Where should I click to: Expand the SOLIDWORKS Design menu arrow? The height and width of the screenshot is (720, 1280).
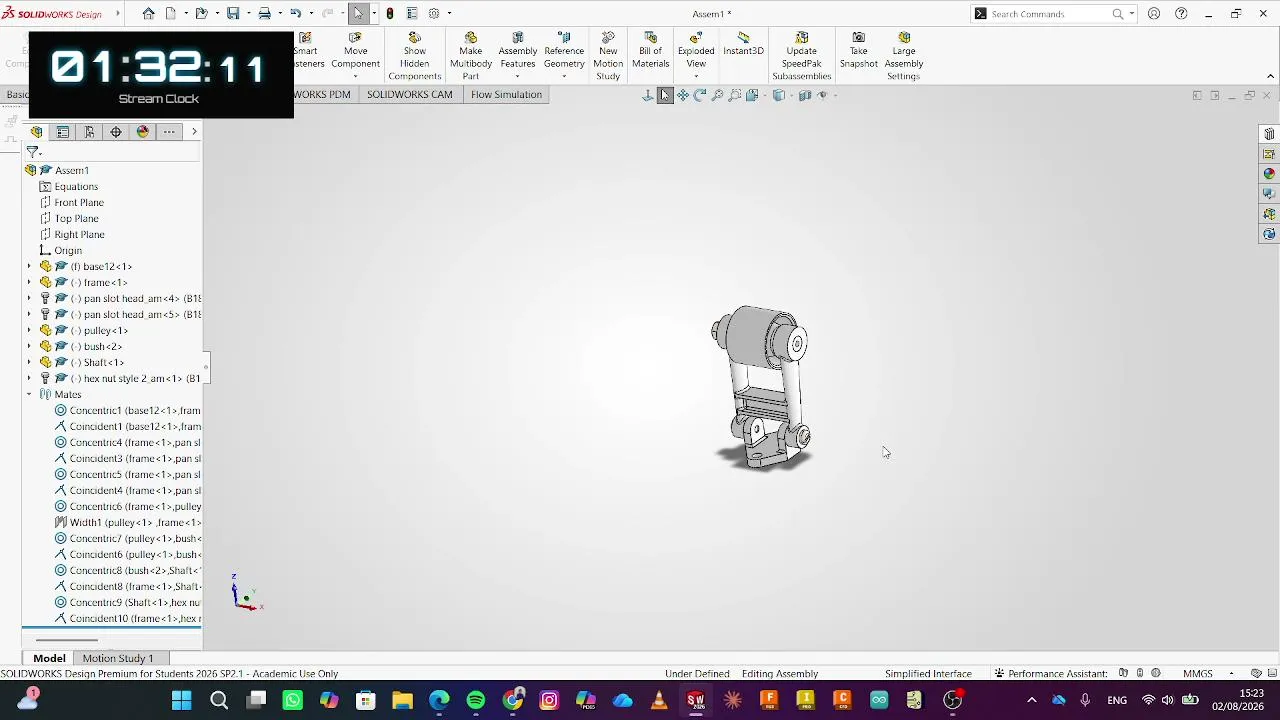(x=118, y=13)
